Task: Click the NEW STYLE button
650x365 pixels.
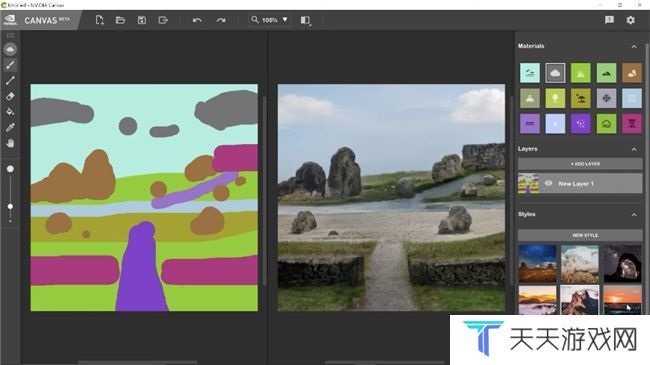Action: pos(580,235)
